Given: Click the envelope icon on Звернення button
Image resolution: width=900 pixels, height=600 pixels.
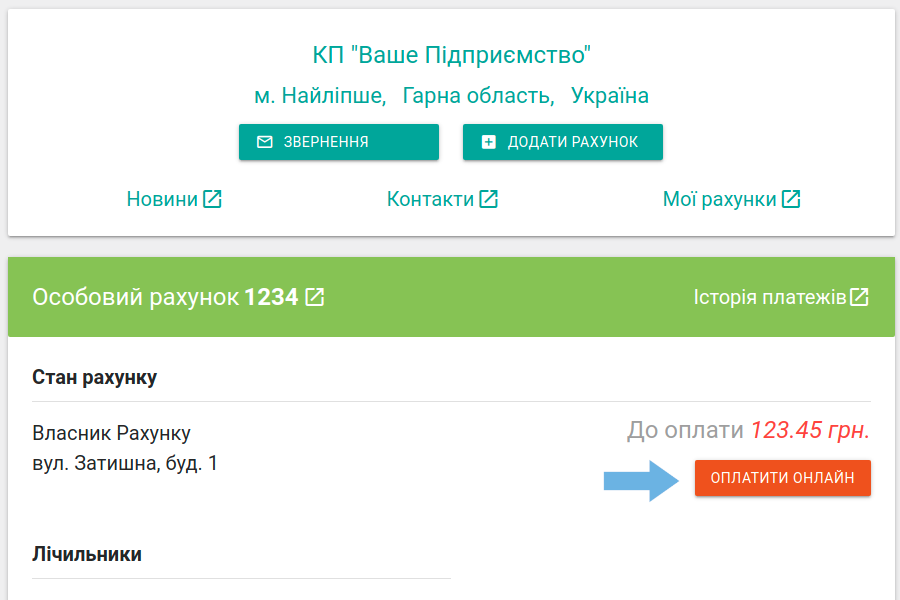Looking at the screenshot, I should click(264, 142).
